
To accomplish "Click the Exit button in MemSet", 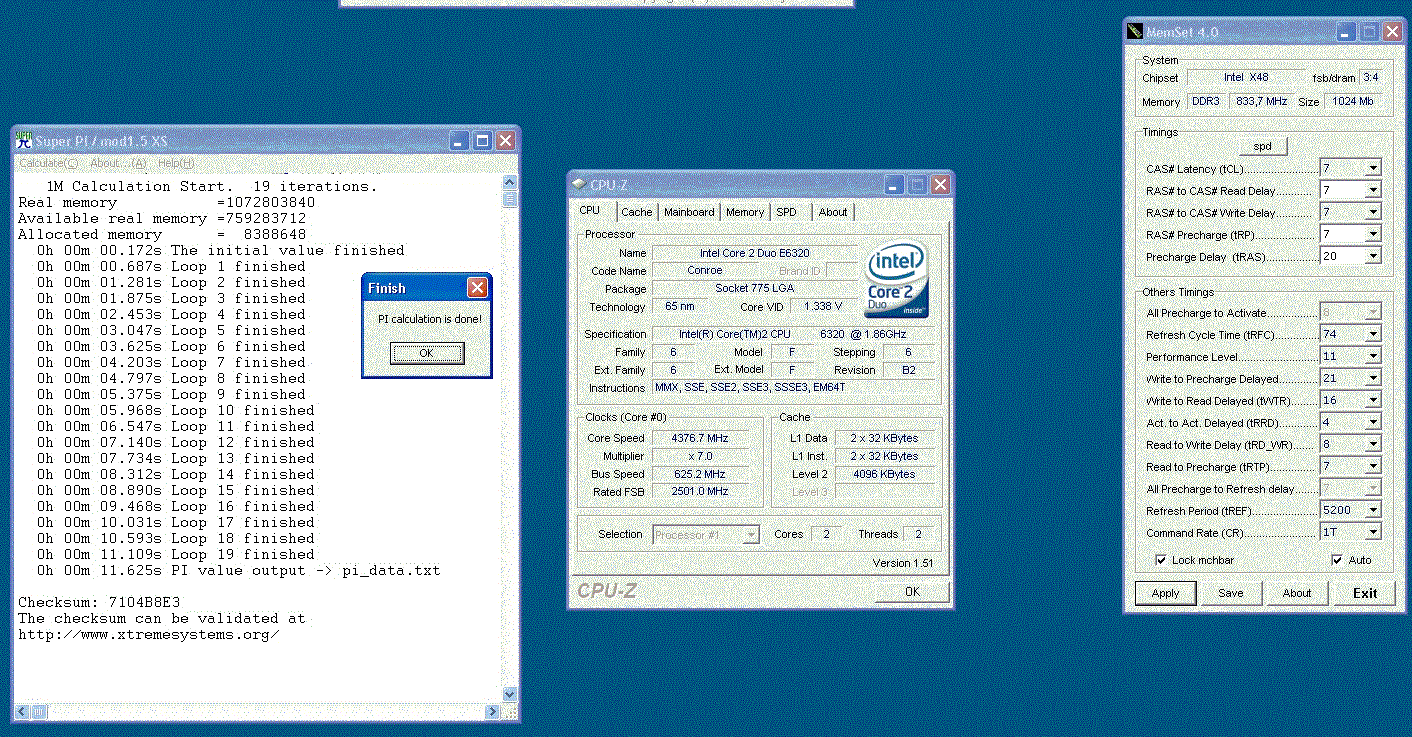I will click(x=1366, y=593).
